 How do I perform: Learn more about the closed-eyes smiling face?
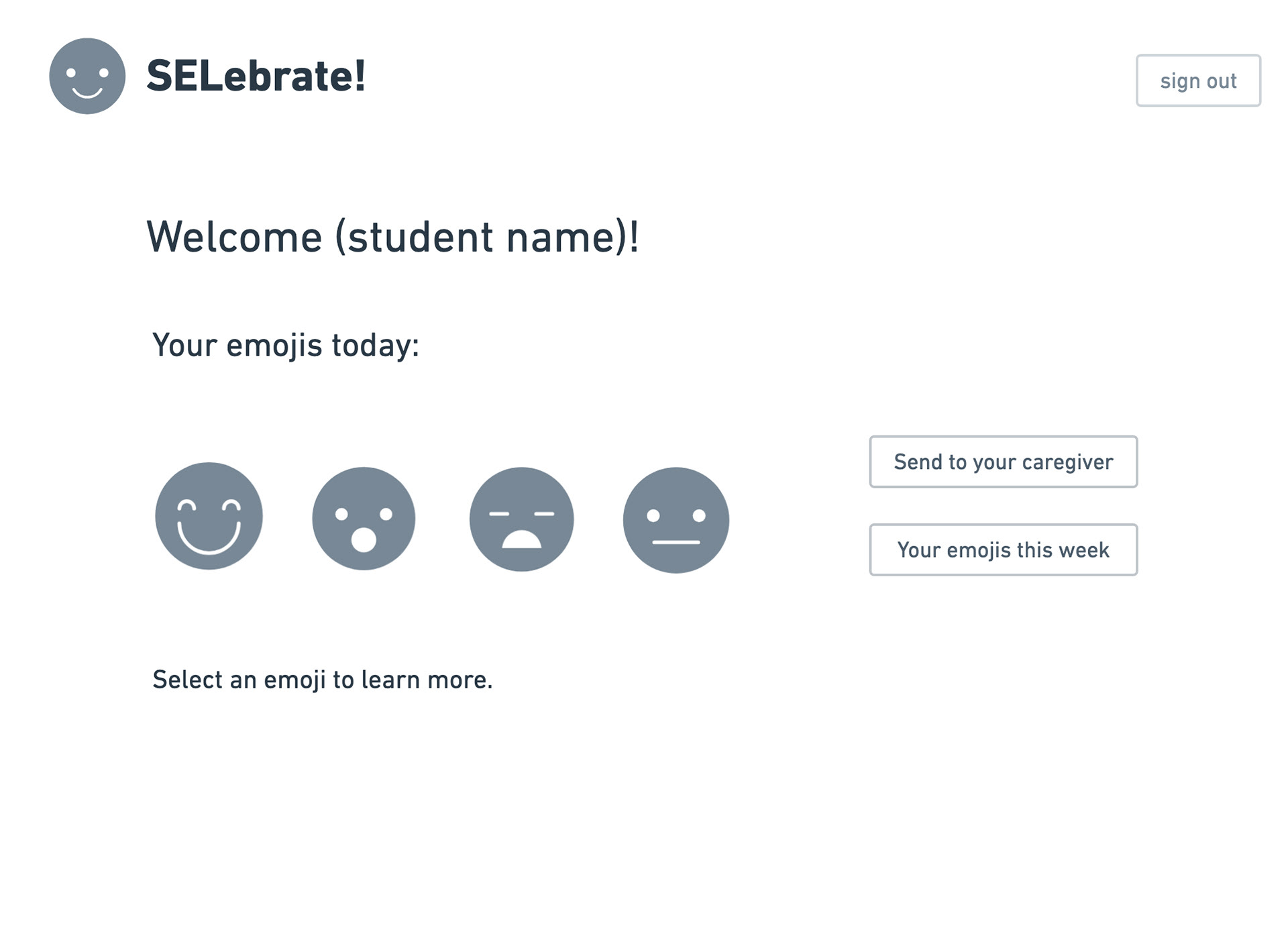tap(209, 516)
